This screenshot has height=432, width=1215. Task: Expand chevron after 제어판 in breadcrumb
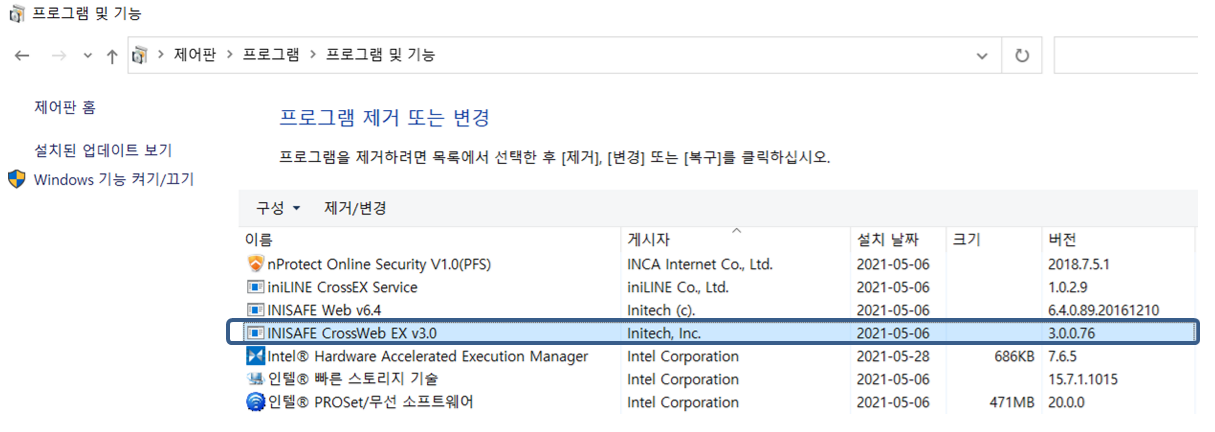pyautogui.click(x=230, y=55)
